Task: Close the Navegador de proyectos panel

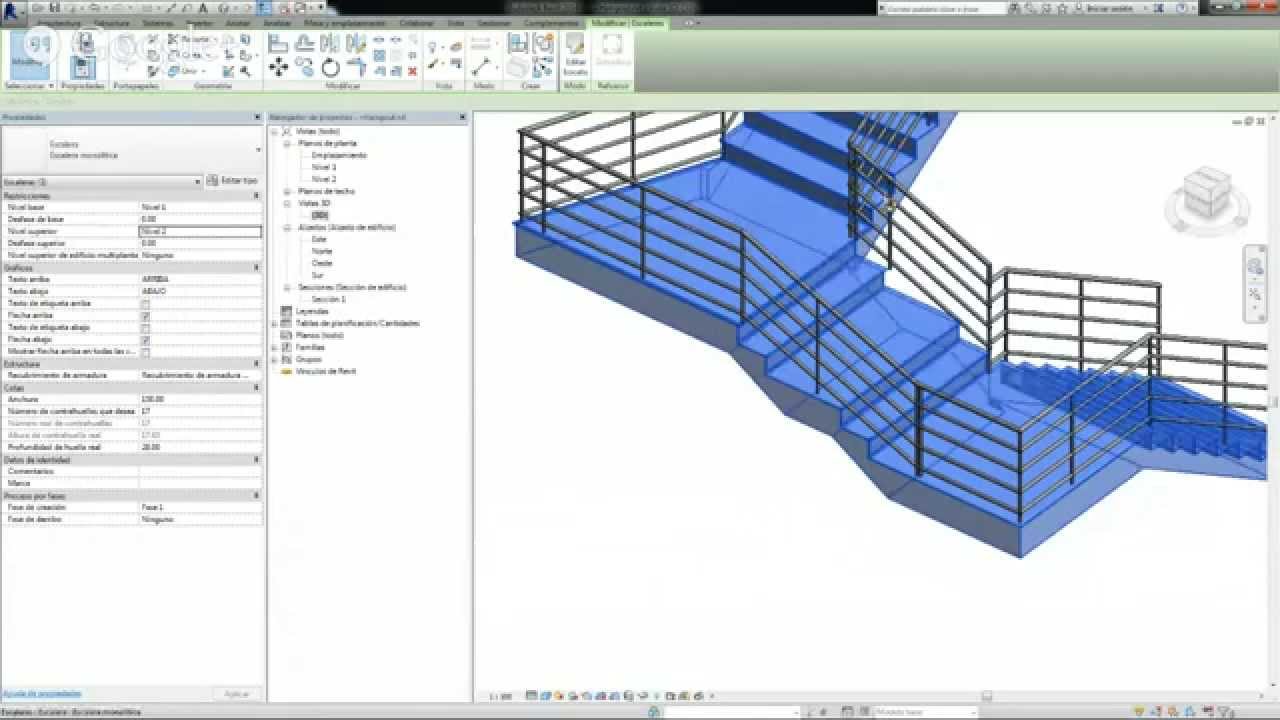Action: [462, 117]
